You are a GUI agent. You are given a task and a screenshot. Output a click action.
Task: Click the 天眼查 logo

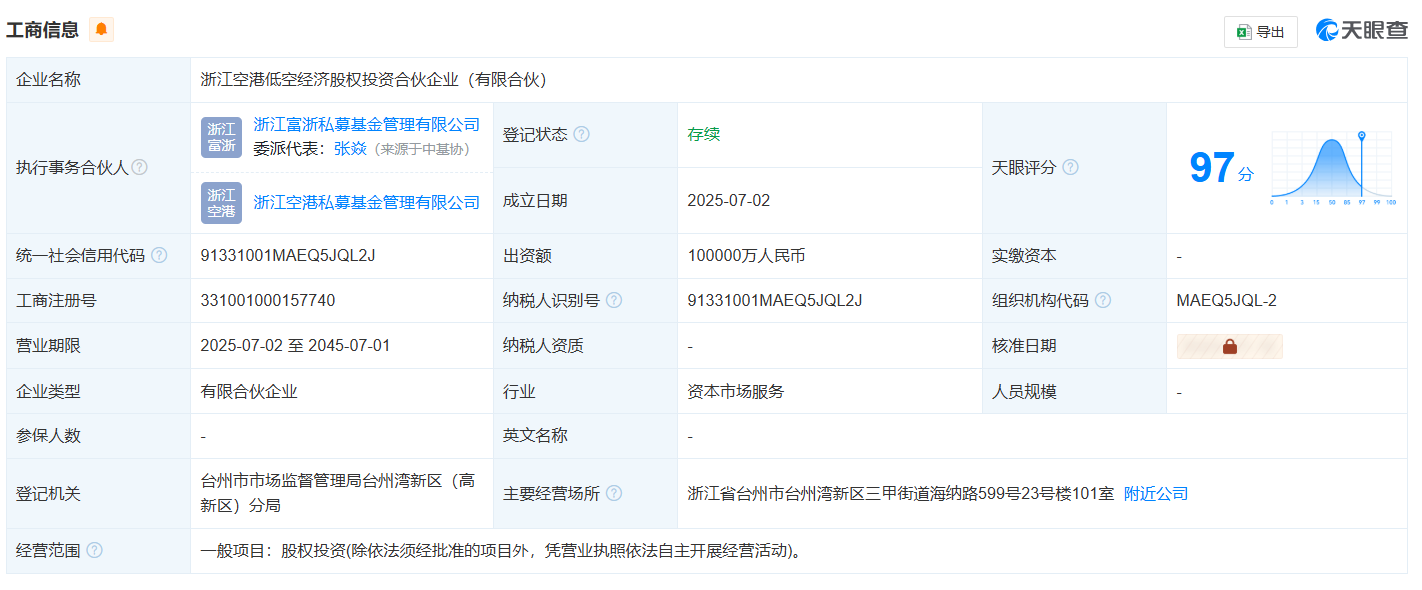coord(1361,31)
